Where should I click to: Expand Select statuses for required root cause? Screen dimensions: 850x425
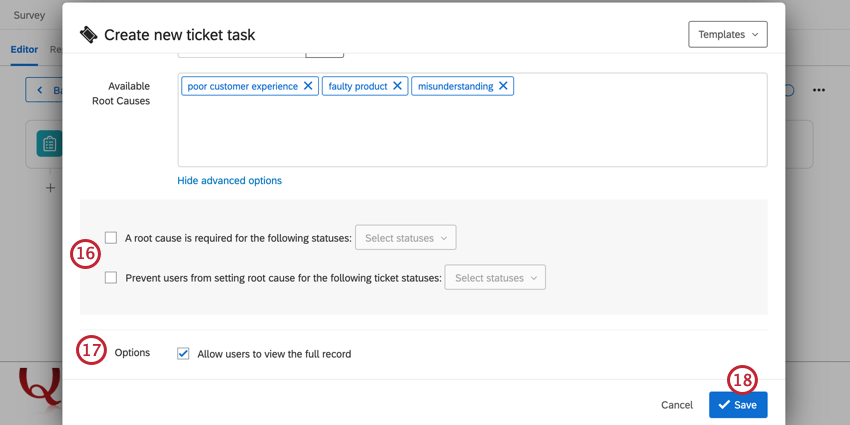[405, 238]
